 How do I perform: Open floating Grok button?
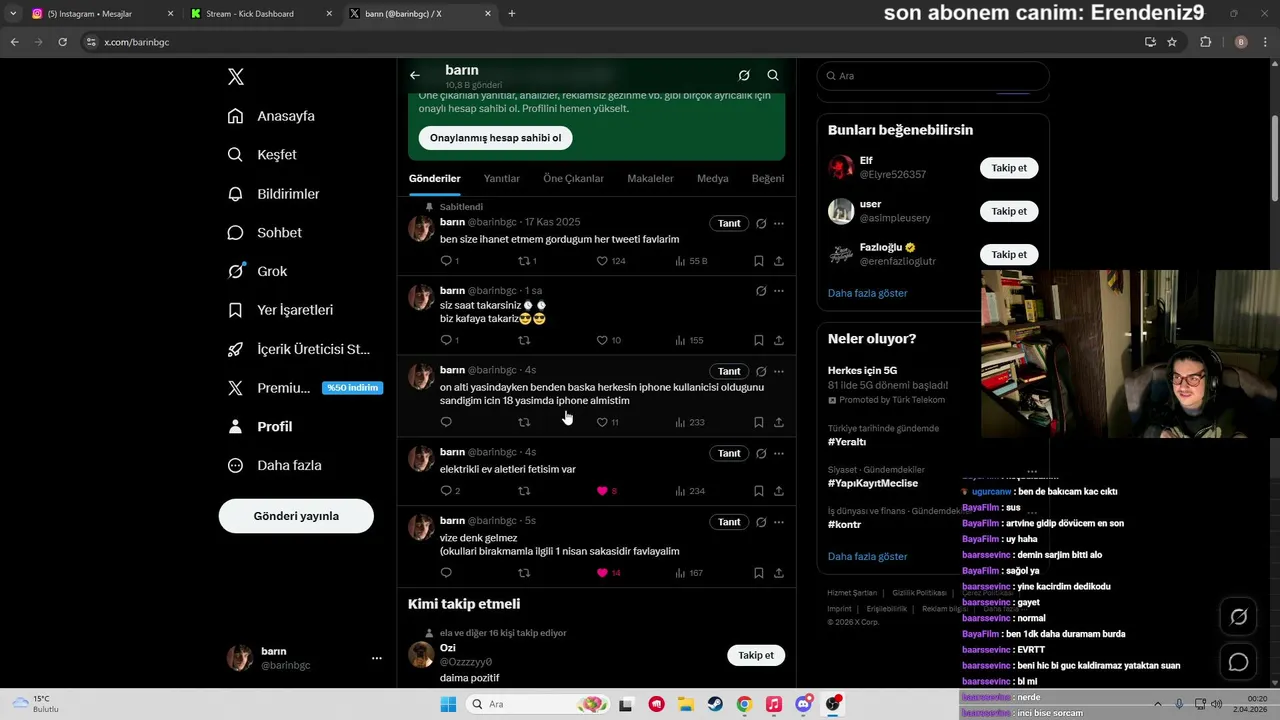point(1238,617)
